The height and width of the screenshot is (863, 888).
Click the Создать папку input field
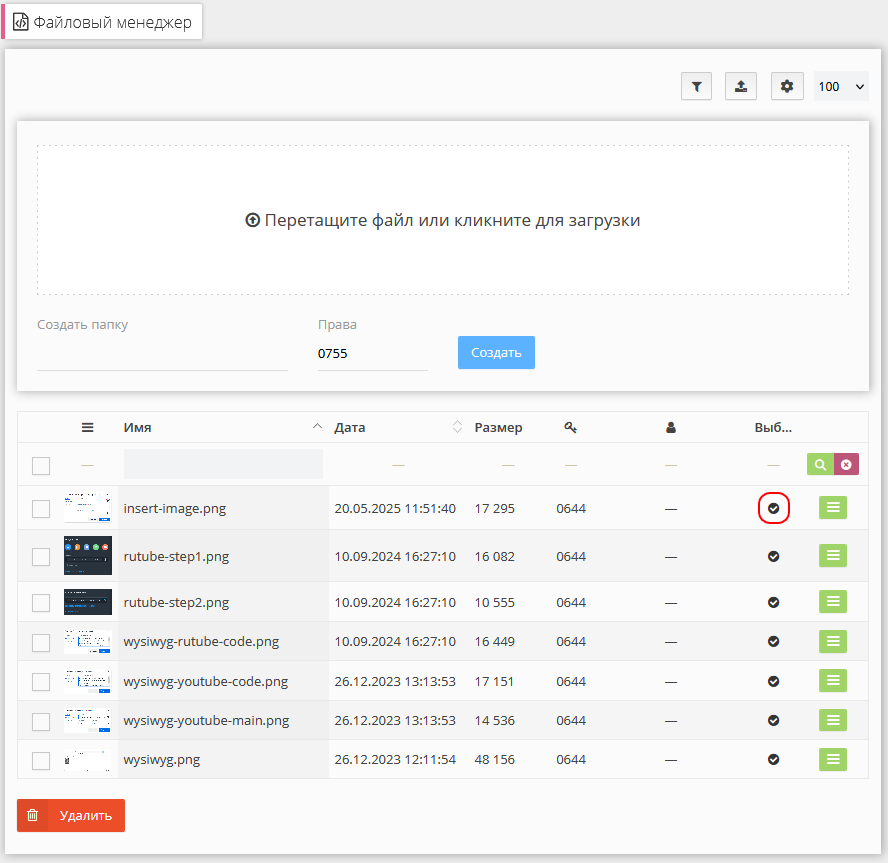[162, 354]
